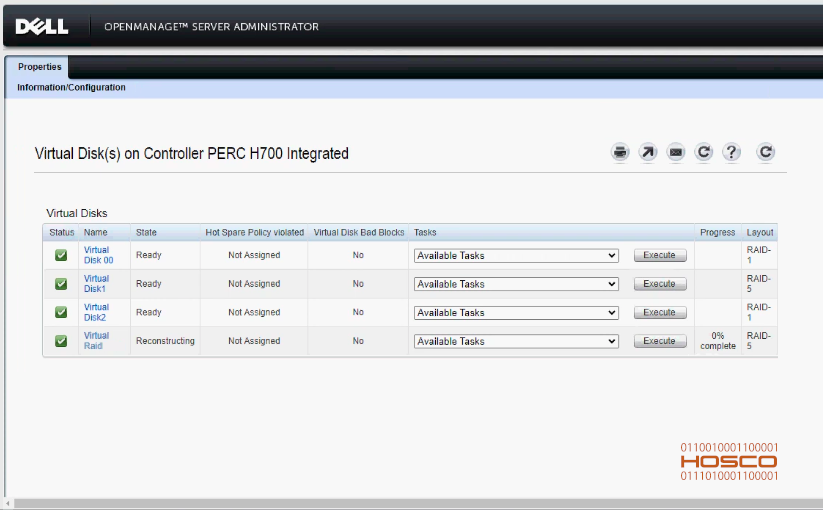Screen dimensions: 823x510
Task: Click the 0% complete progress cell
Action: pos(718,341)
